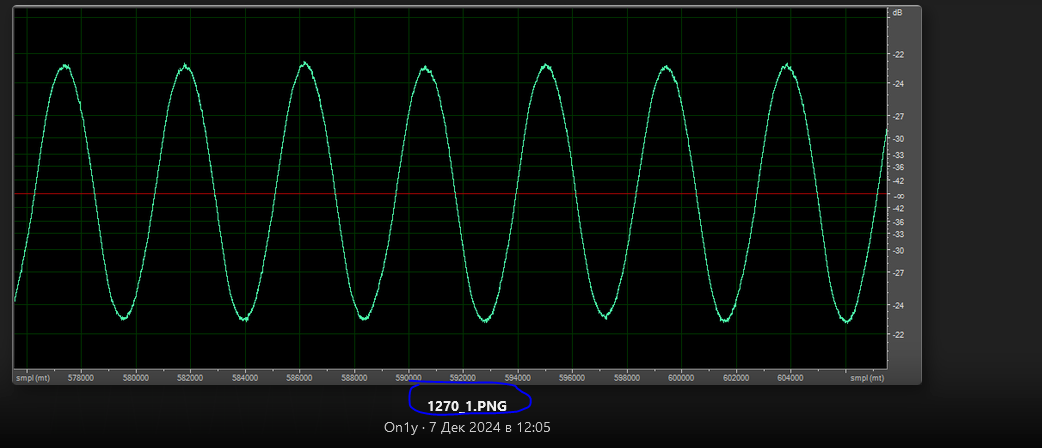Click the 594000 sample ruler mark

click(518, 378)
